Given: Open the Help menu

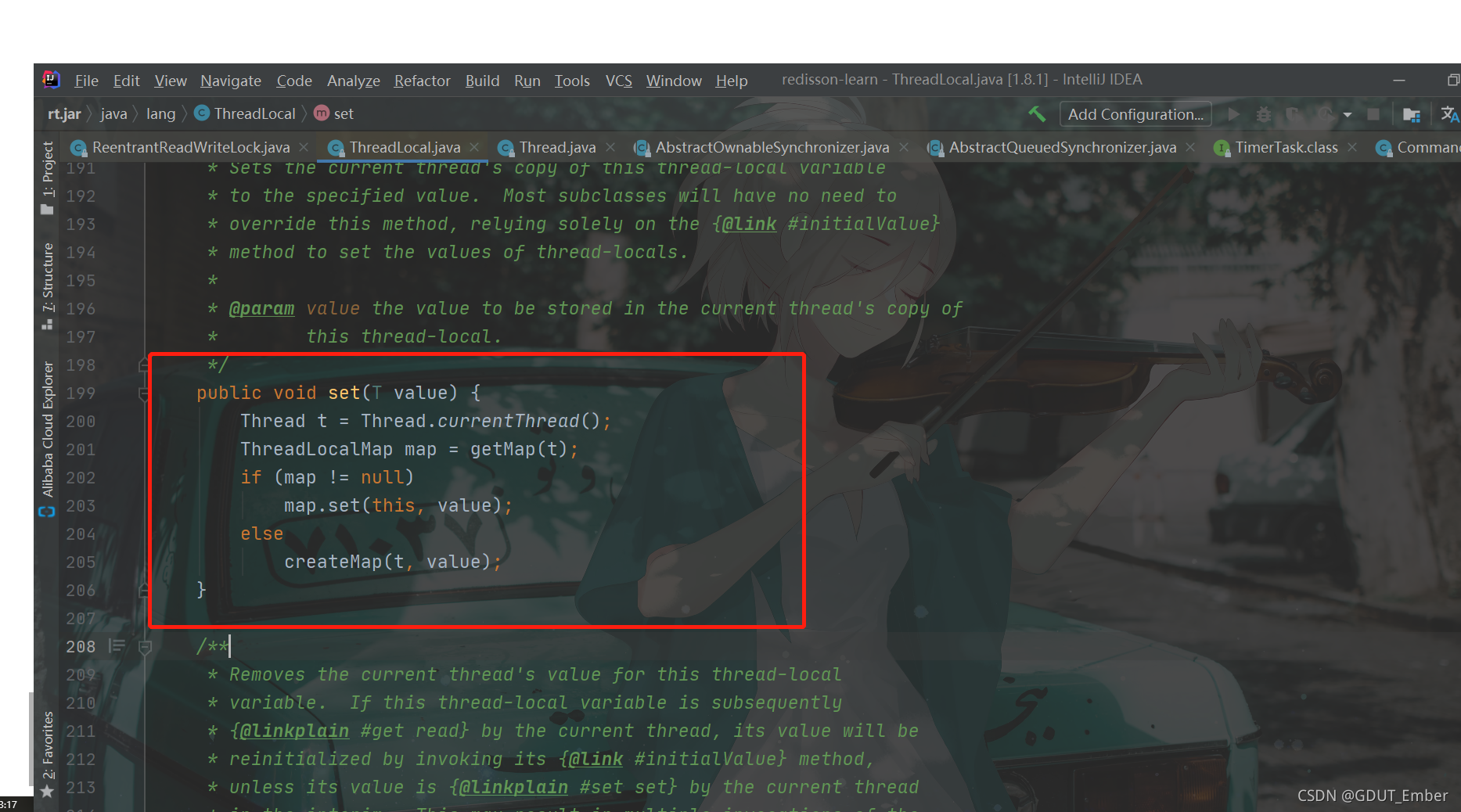Looking at the screenshot, I should click(732, 81).
